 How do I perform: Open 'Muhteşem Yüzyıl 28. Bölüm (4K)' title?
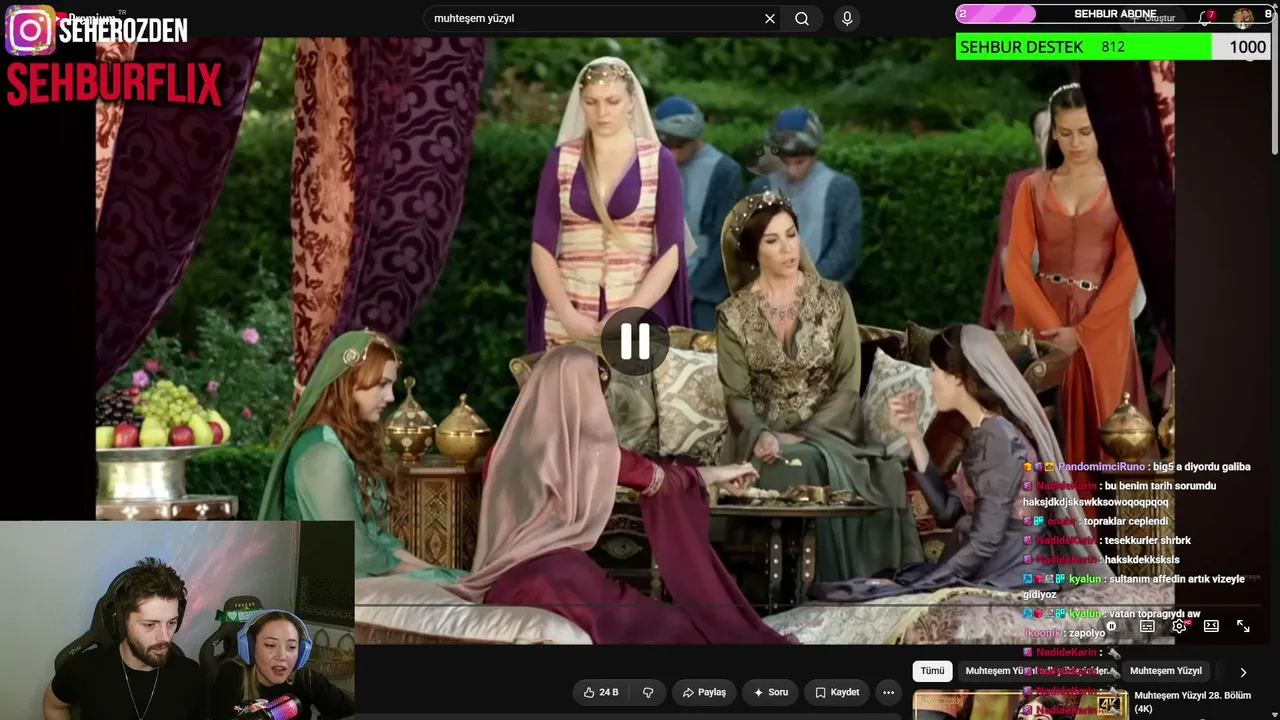(x=1193, y=702)
